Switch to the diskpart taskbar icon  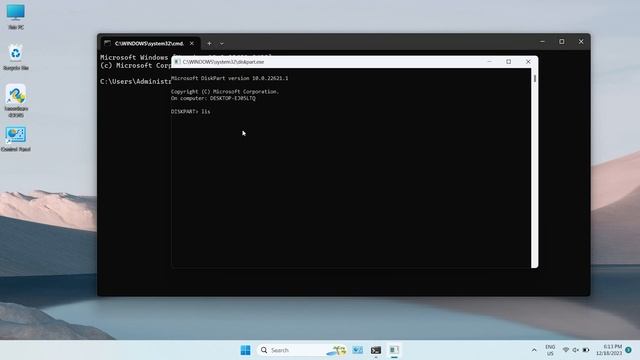pyautogui.click(x=394, y=350)
